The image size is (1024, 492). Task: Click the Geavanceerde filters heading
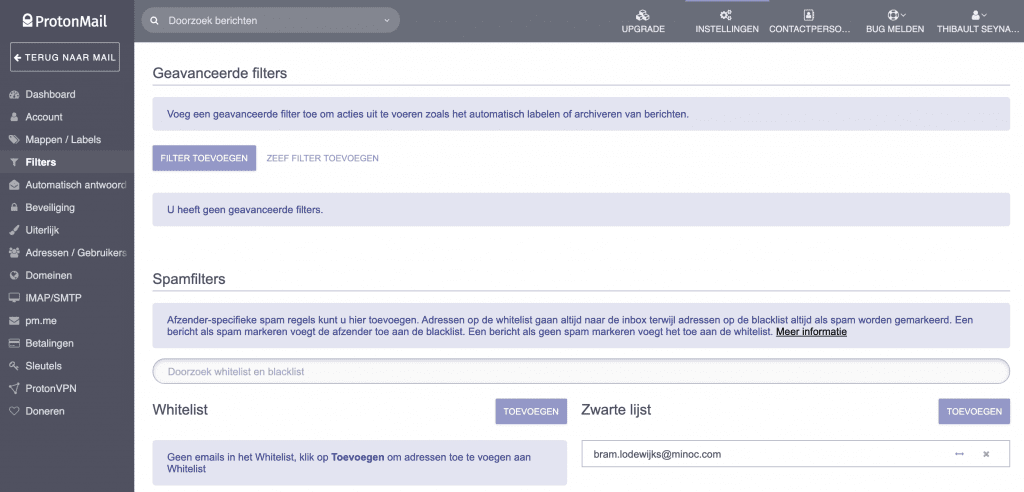point(220,73)
